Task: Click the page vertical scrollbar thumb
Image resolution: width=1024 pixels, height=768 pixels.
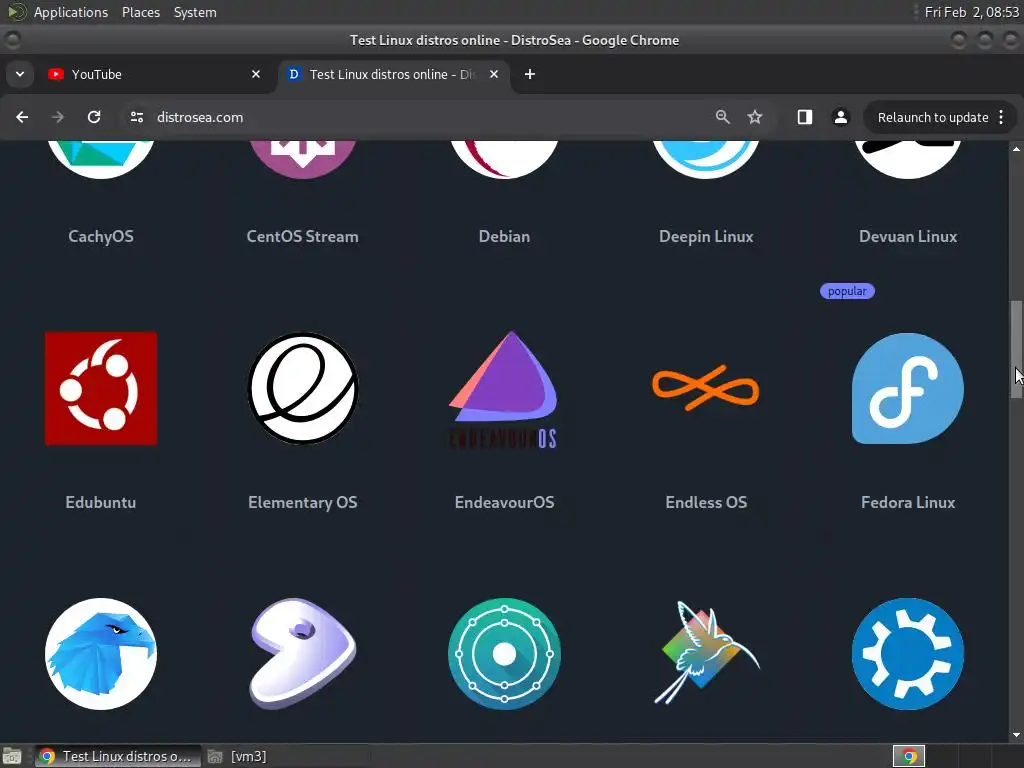Action: coord(1017,349)
